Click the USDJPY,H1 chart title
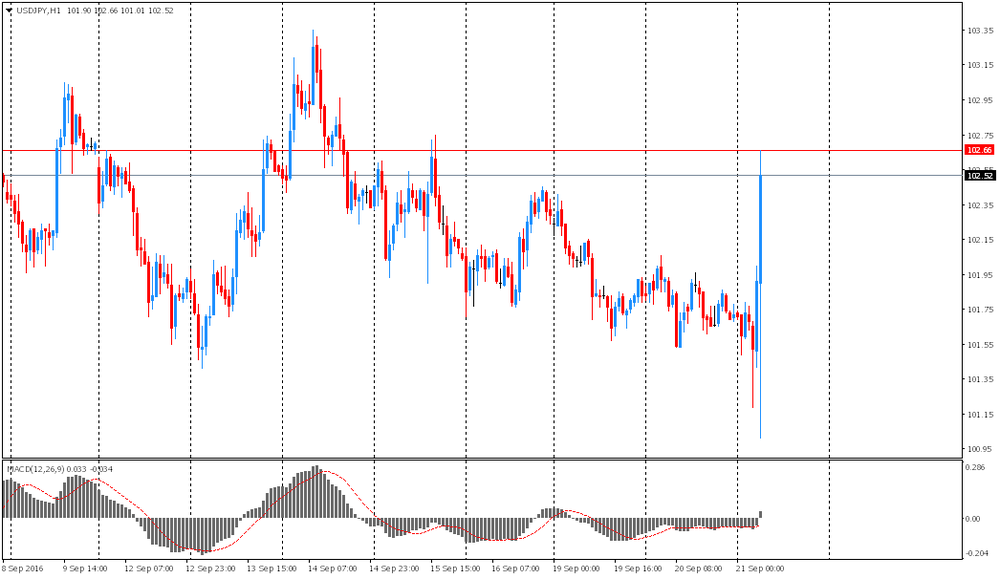The image size is (1000, 579). tap(38, 11)
